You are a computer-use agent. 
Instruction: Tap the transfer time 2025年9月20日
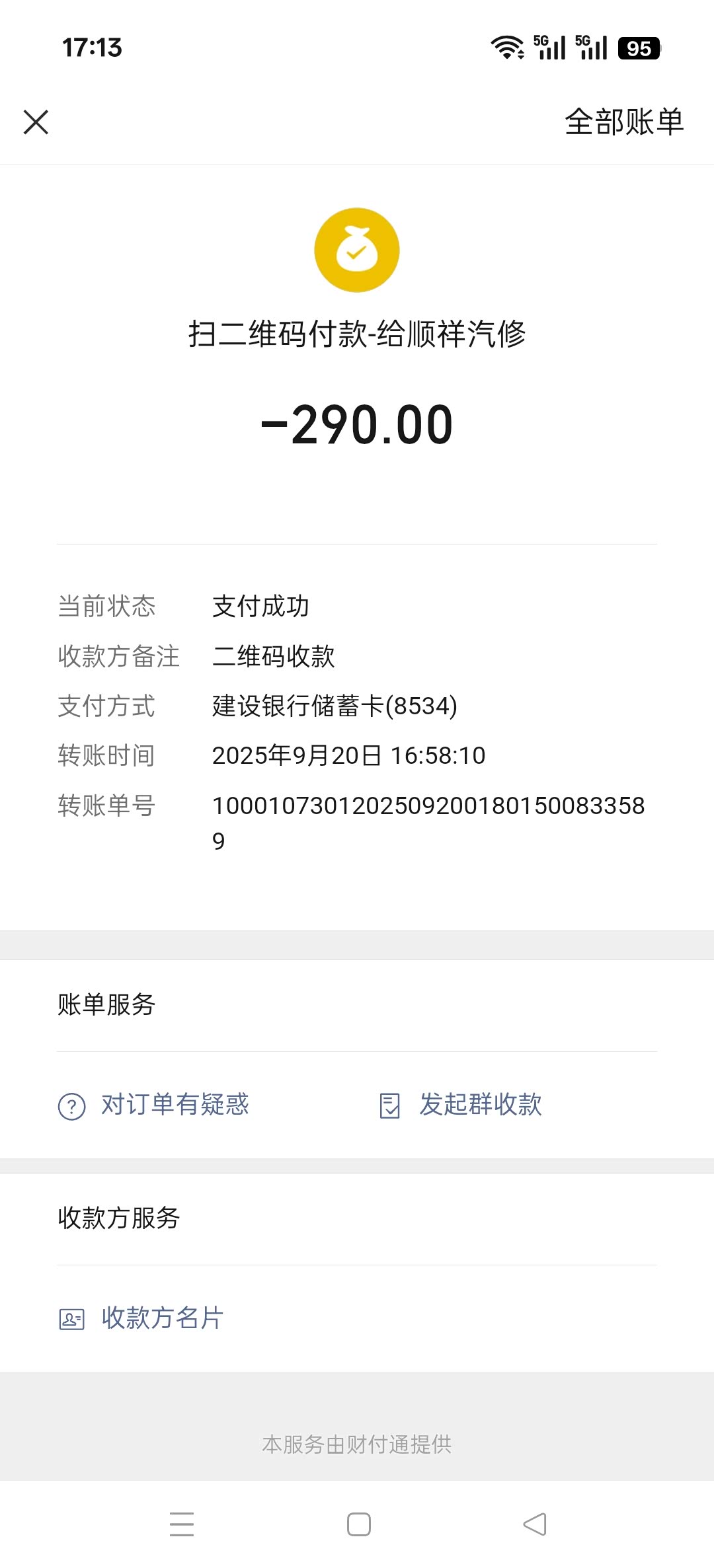pos(348,755)
